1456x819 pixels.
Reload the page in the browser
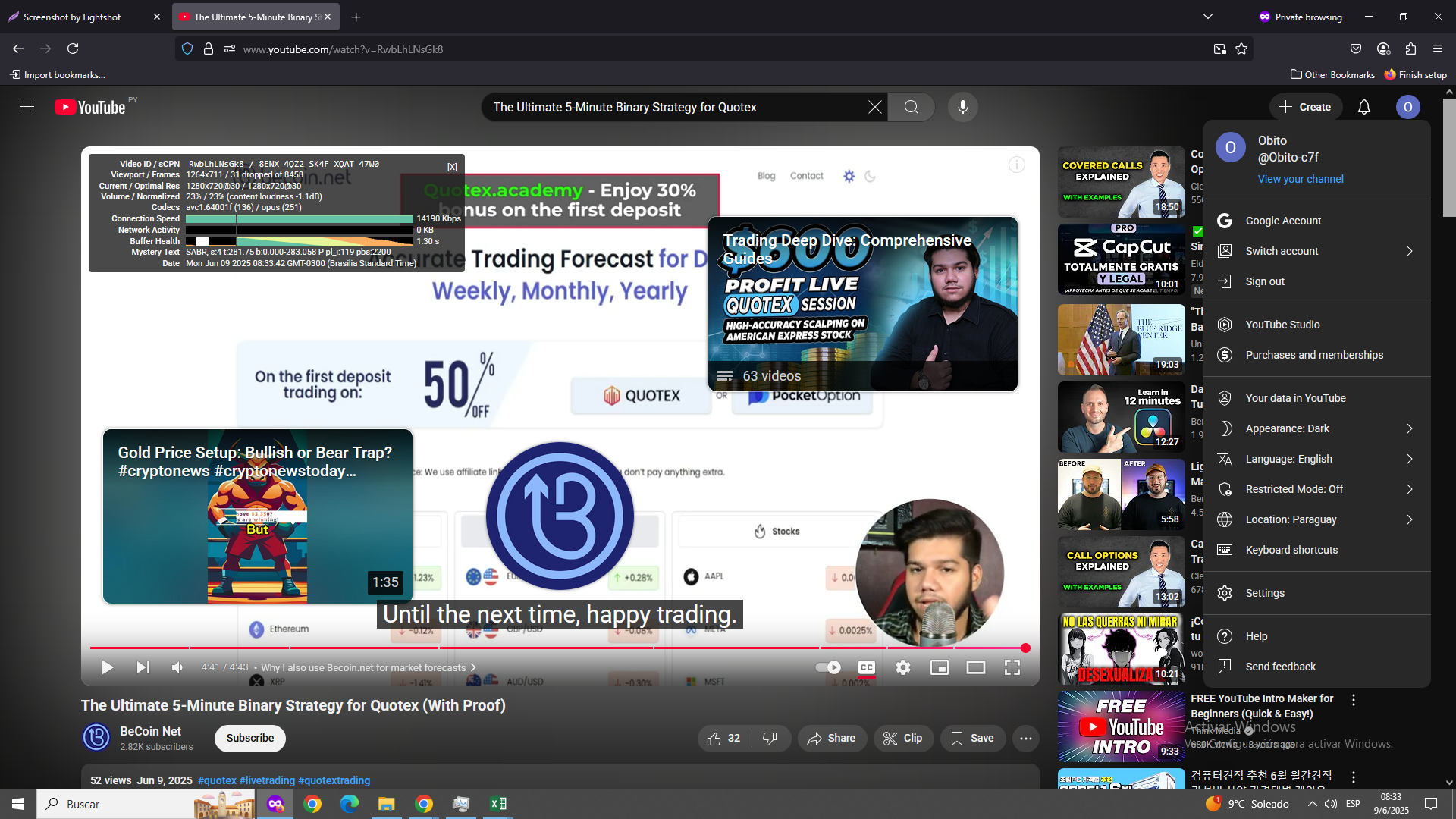(x=73, y=49)
